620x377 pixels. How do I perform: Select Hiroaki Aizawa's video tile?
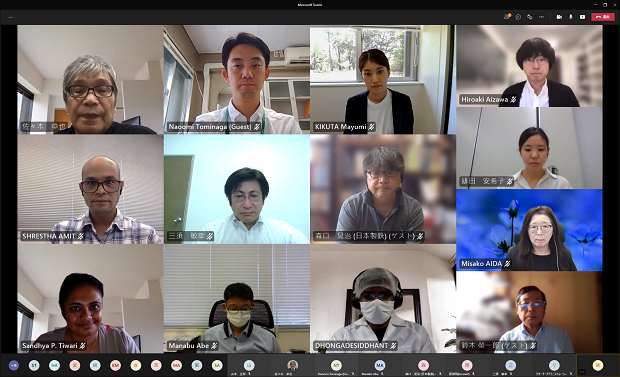pyautogui.click(x=529, y=66)
